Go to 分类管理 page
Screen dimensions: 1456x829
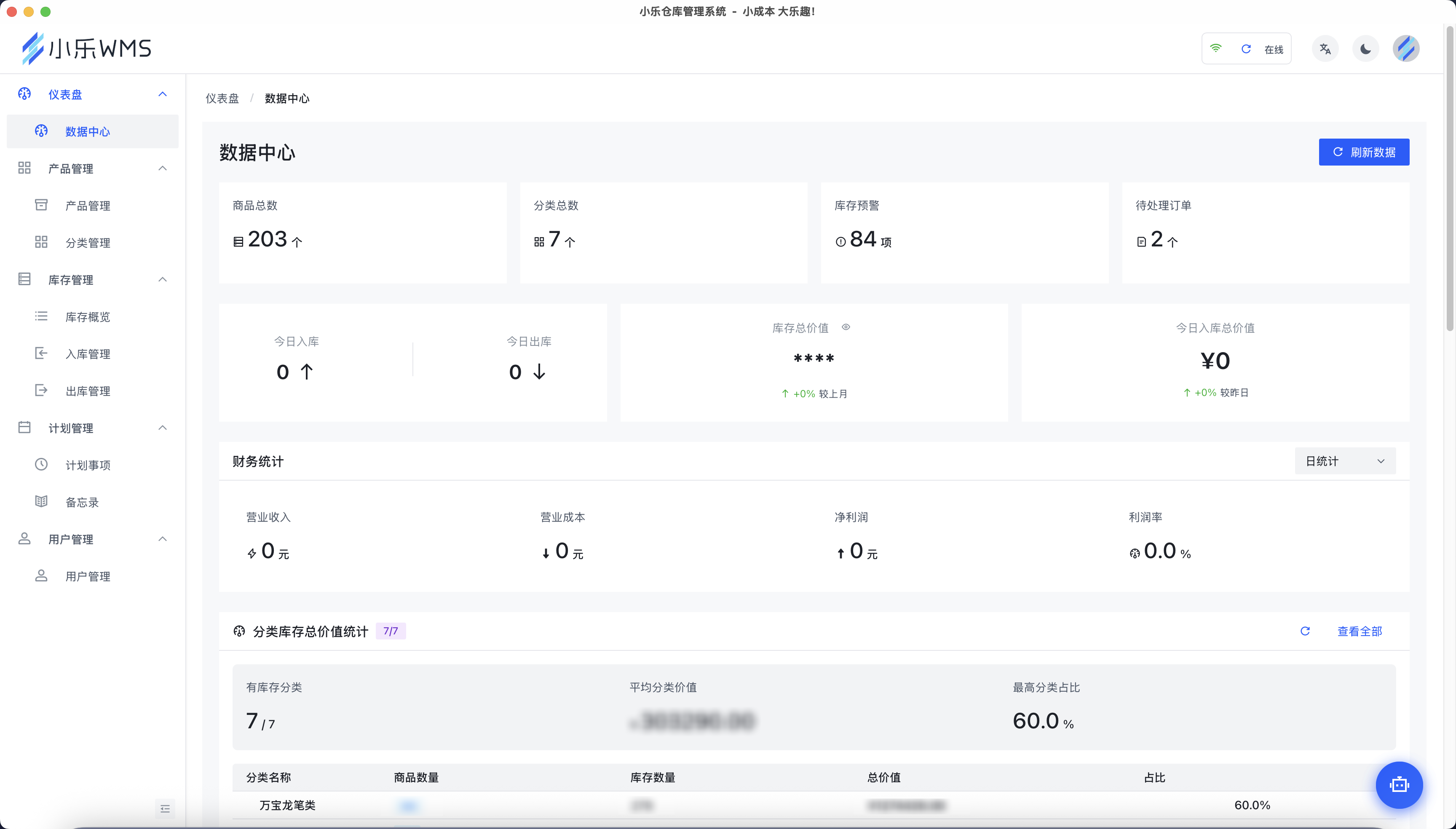[88, 243]
